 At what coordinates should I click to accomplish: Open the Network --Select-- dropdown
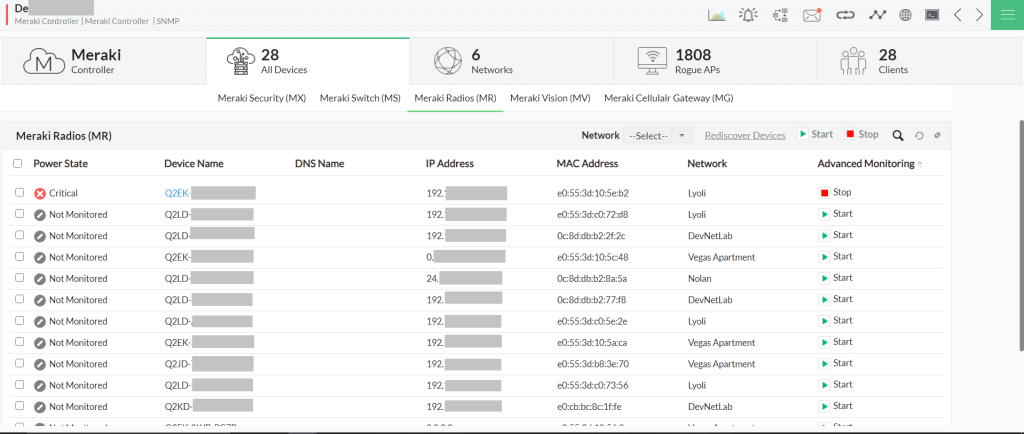[x=657, y=135]
